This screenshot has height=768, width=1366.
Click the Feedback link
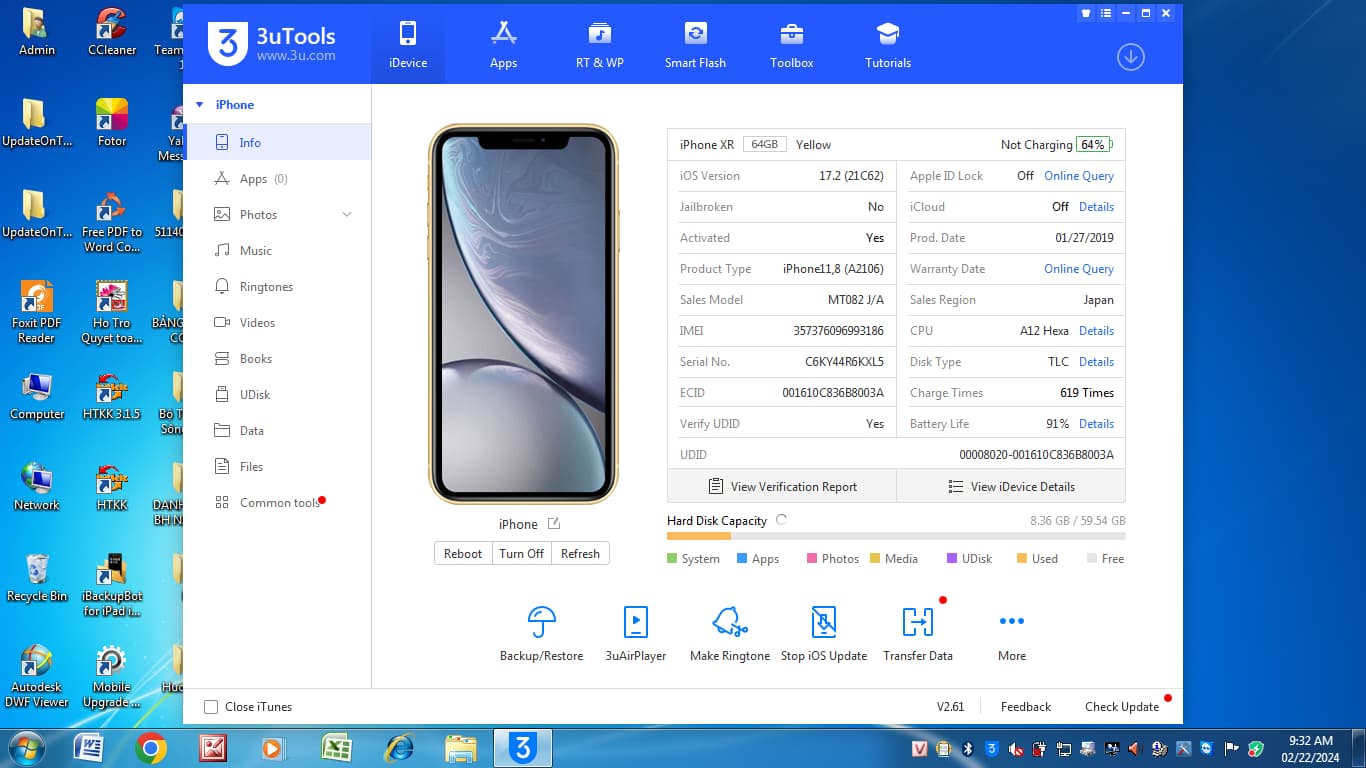click(x=1026, y=706)
